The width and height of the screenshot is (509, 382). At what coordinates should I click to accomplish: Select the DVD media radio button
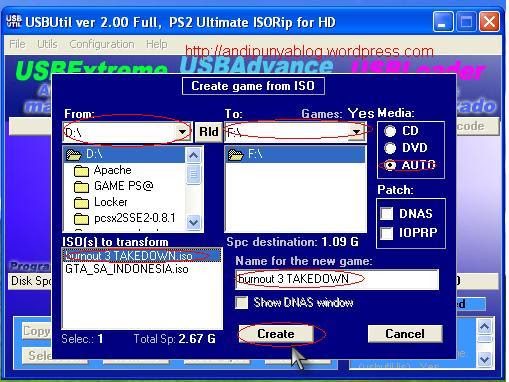390,148
